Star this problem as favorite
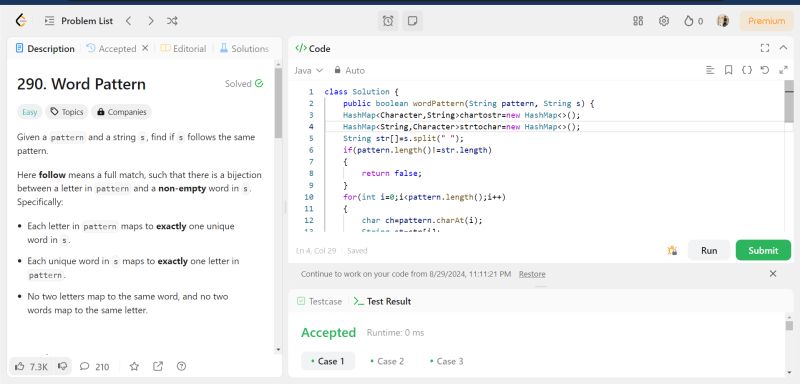The width and height of the screenshot is (800, 384). click(134, 366)
